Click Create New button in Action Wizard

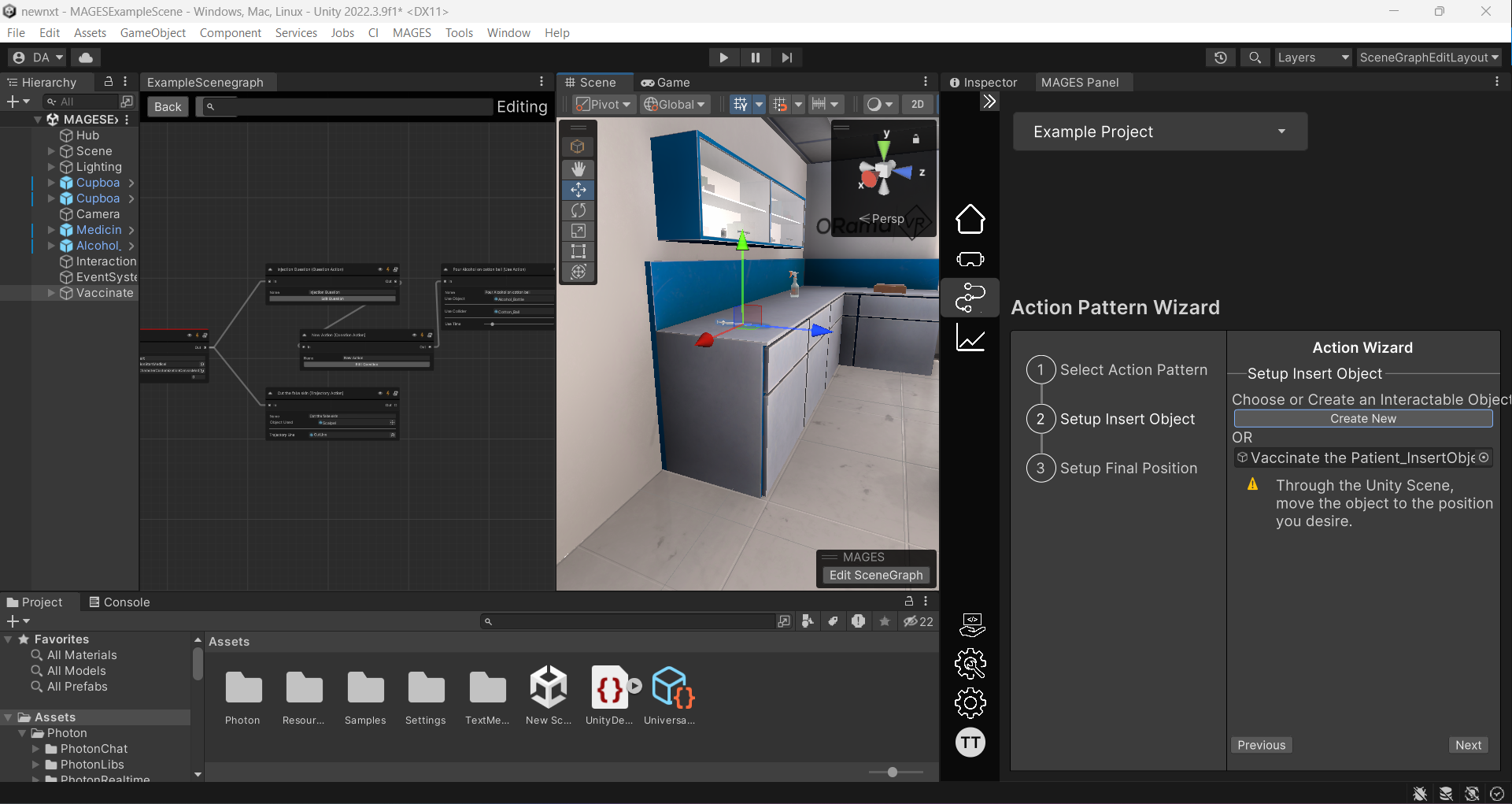pos(1363,419)
